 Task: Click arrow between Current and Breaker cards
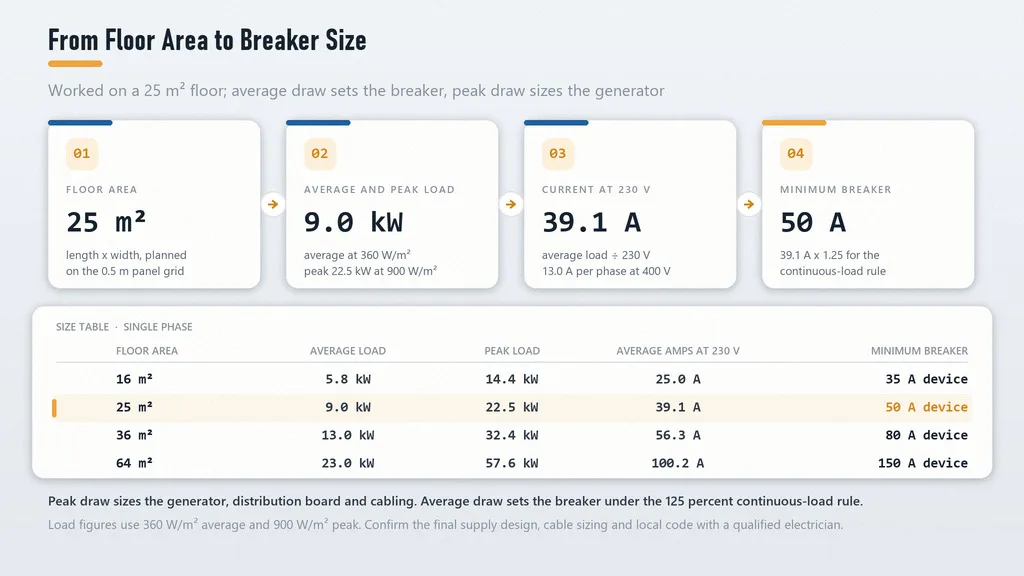pos(749,204)
